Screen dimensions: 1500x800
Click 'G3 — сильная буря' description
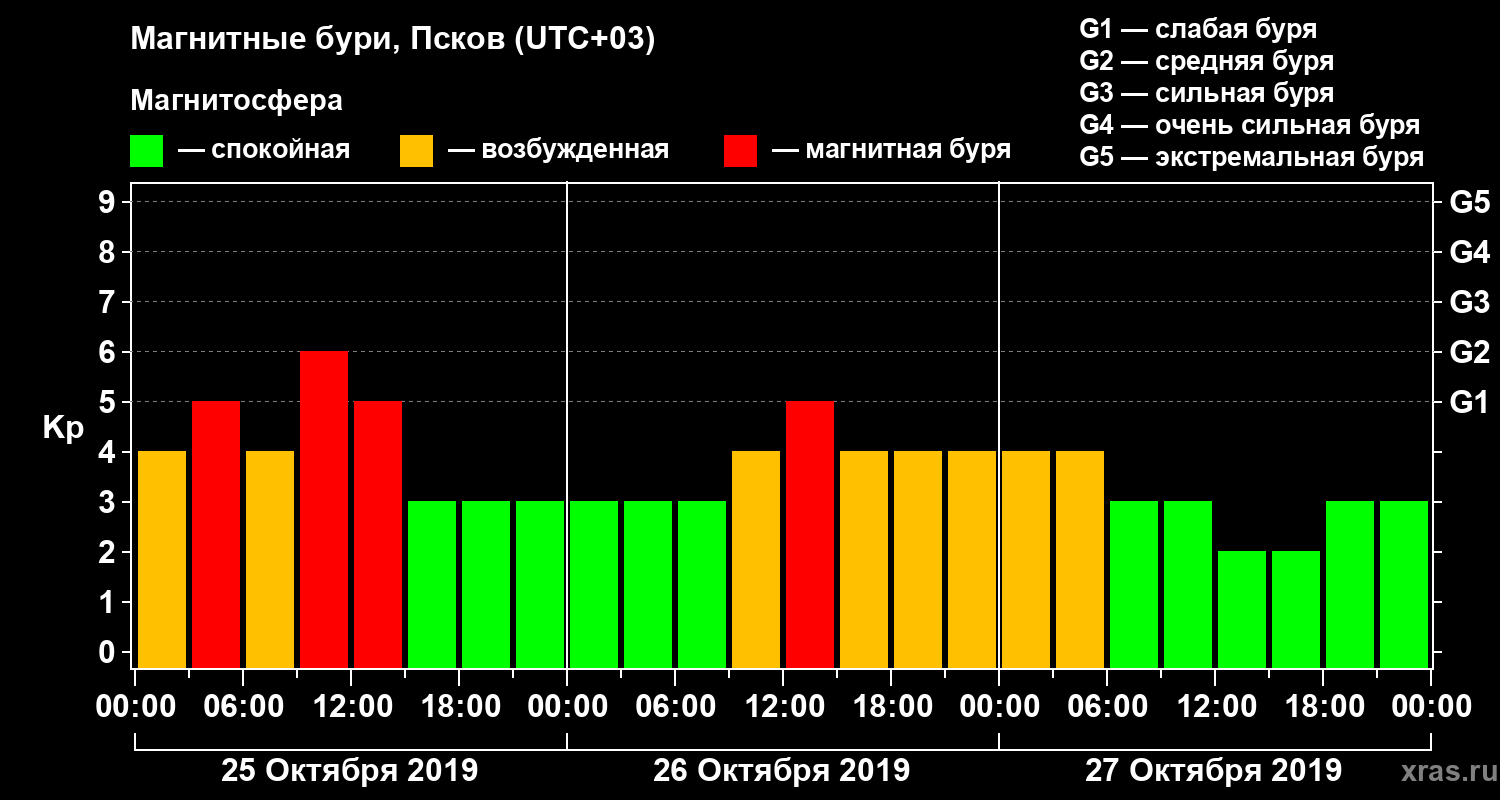click(x=1207, y=93)
